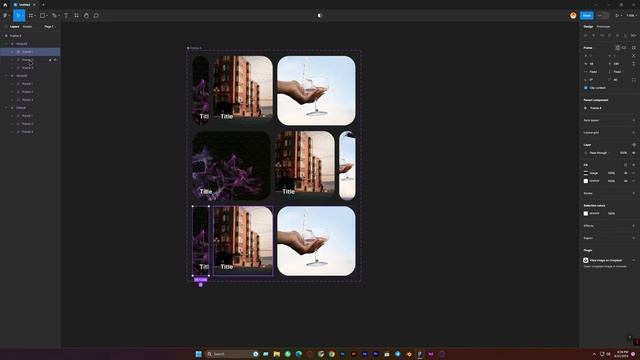
Task: Open fill styles icon
Action: tap(625, 165)
